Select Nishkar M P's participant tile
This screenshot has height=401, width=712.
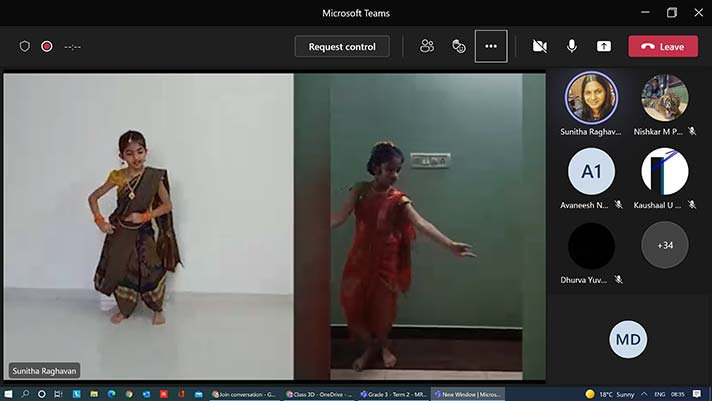point(664,97)
